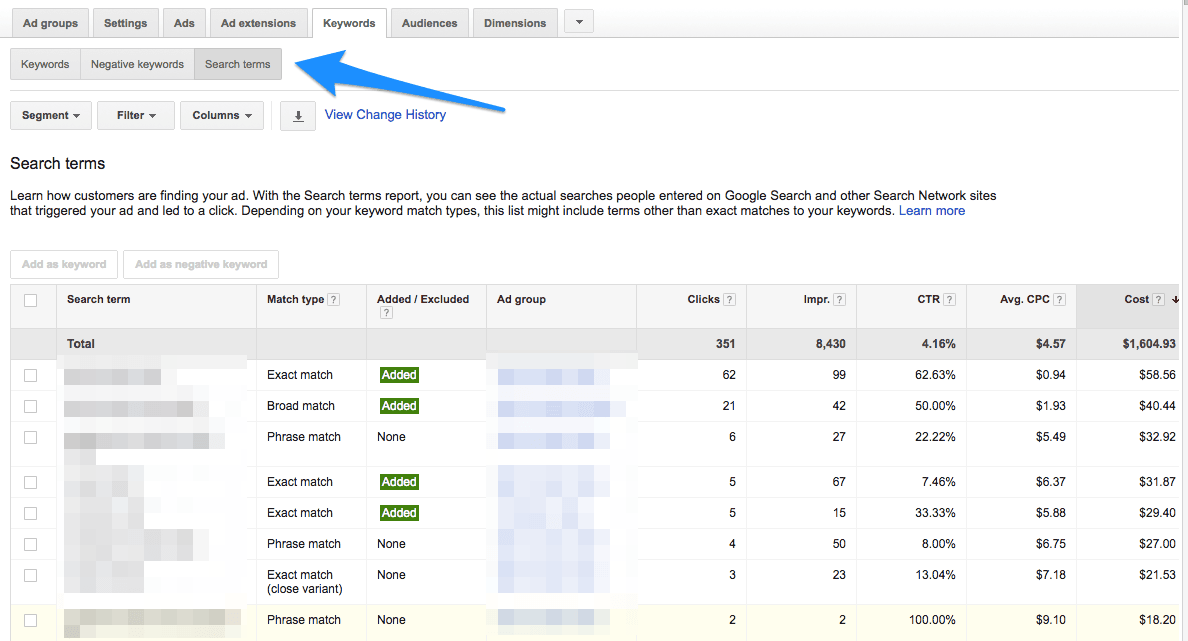Screen dimensions: 1188x641
Task: Sort by the Search term column header
Action: 99,299
